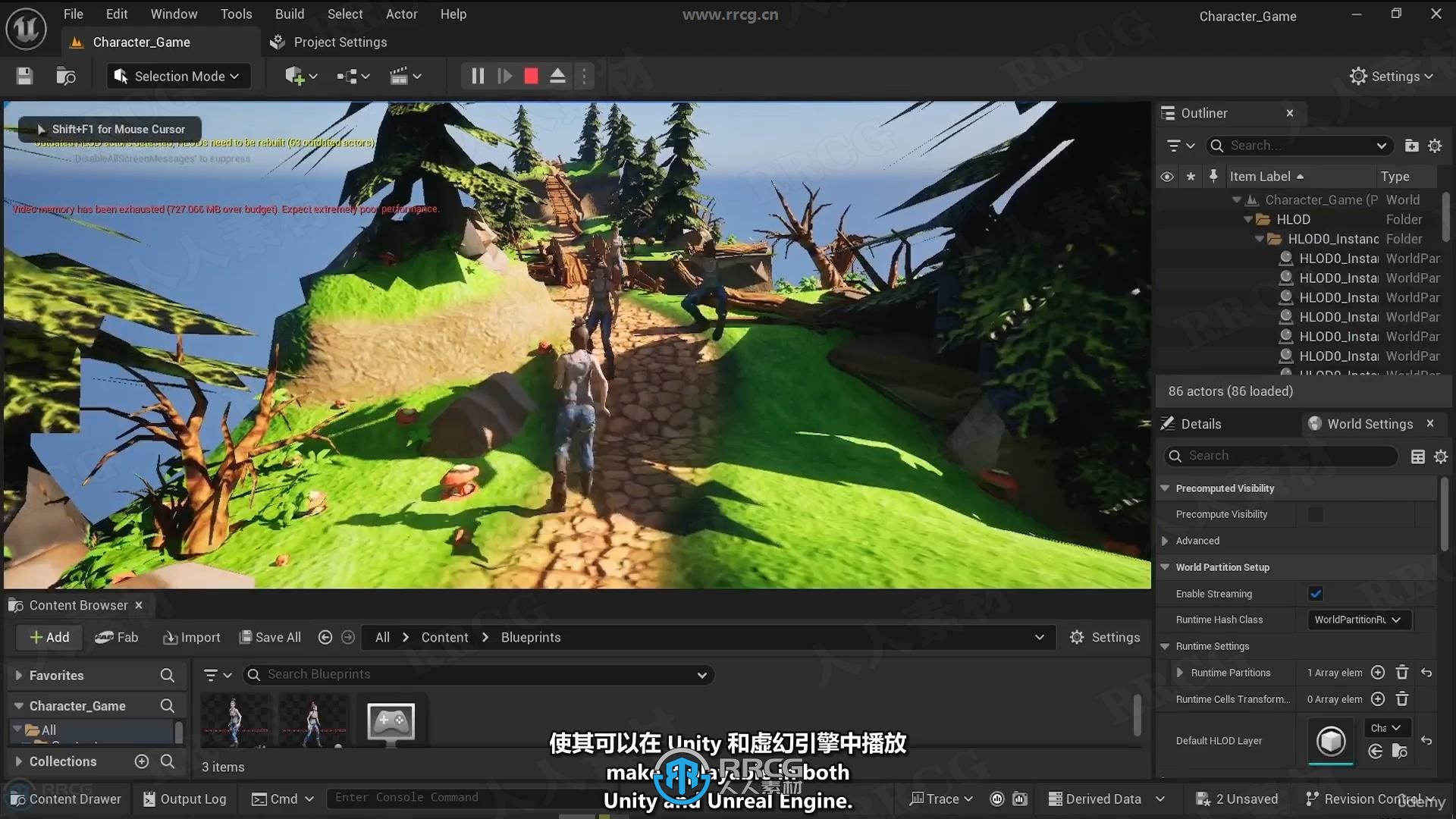The height and width of the screenshot is (819, 1456).
Task: Open the gamepad game mode blueprint thumbnail
Action: coord(391,721)
